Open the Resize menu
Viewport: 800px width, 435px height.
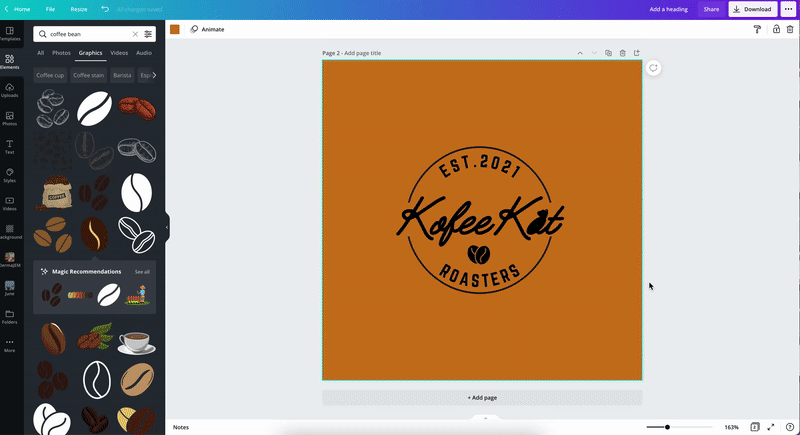[79, 9]
